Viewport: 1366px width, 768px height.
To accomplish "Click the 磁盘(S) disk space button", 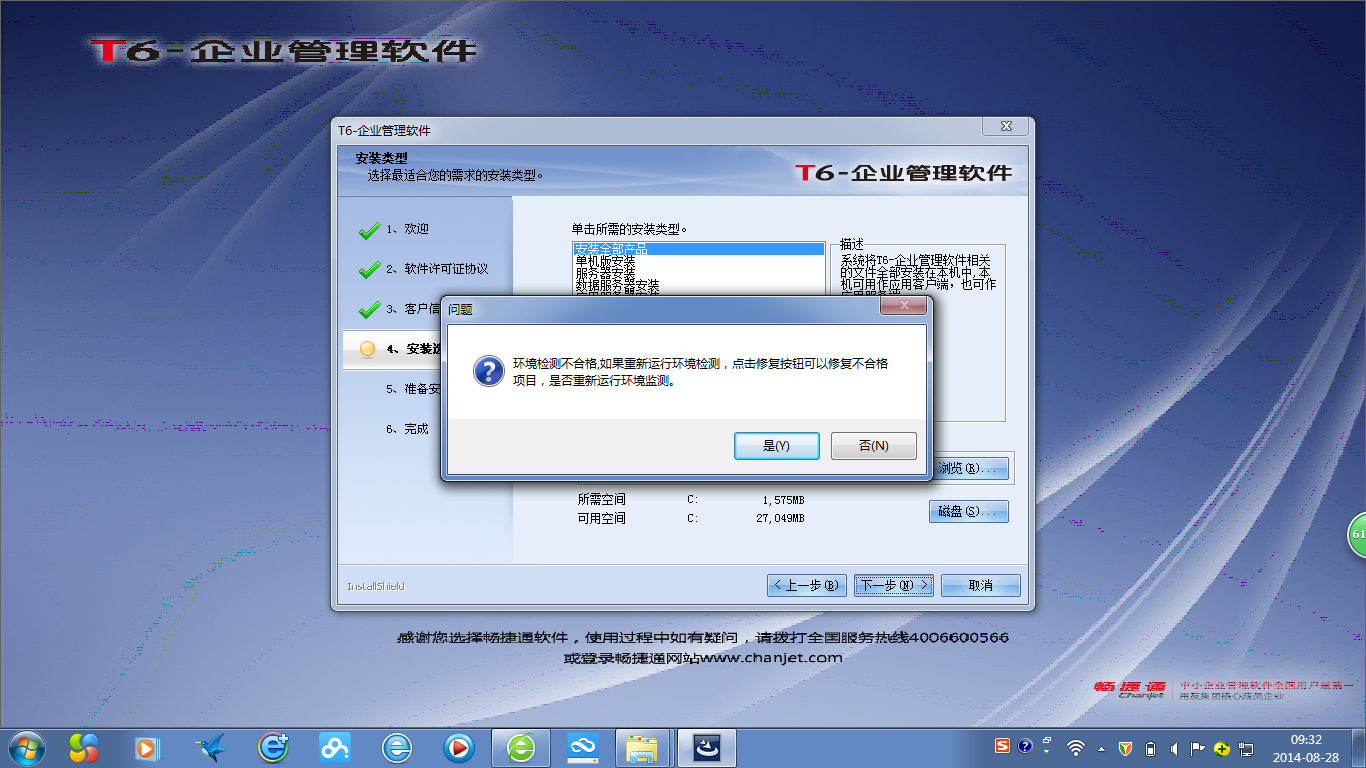I will click(967, 511).
